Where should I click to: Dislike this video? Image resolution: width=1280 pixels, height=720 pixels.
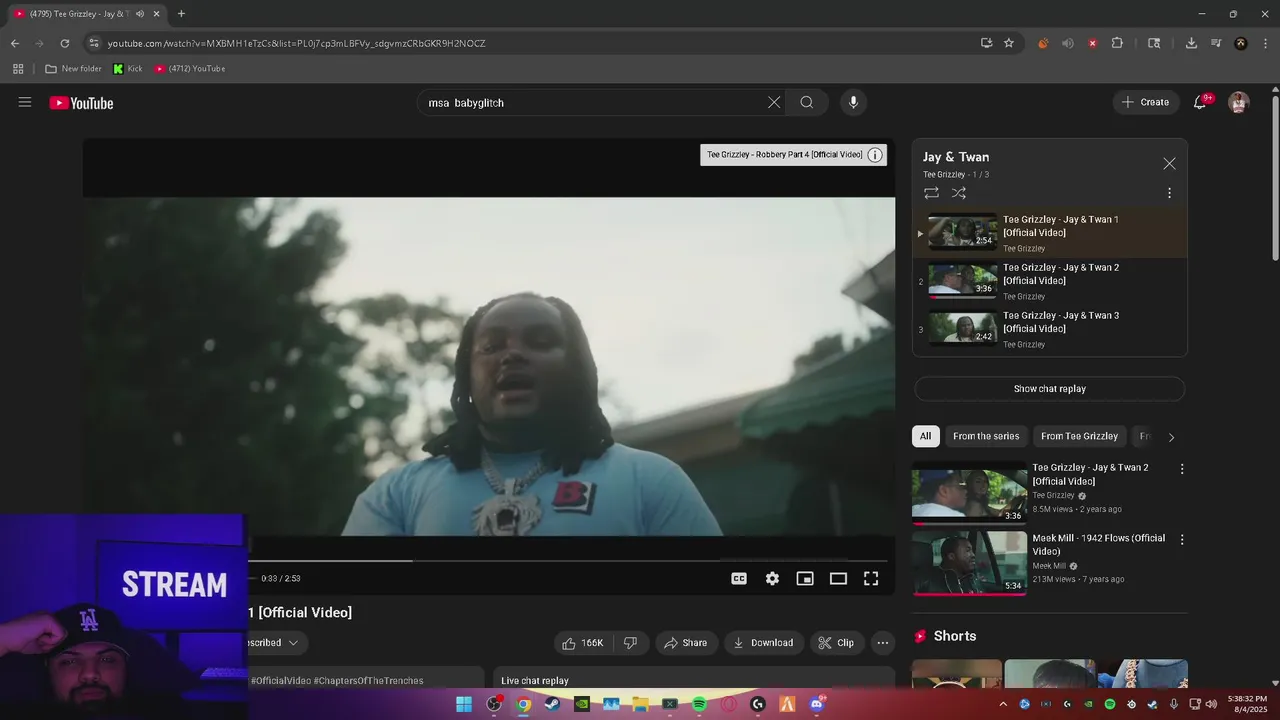[630, 643]
